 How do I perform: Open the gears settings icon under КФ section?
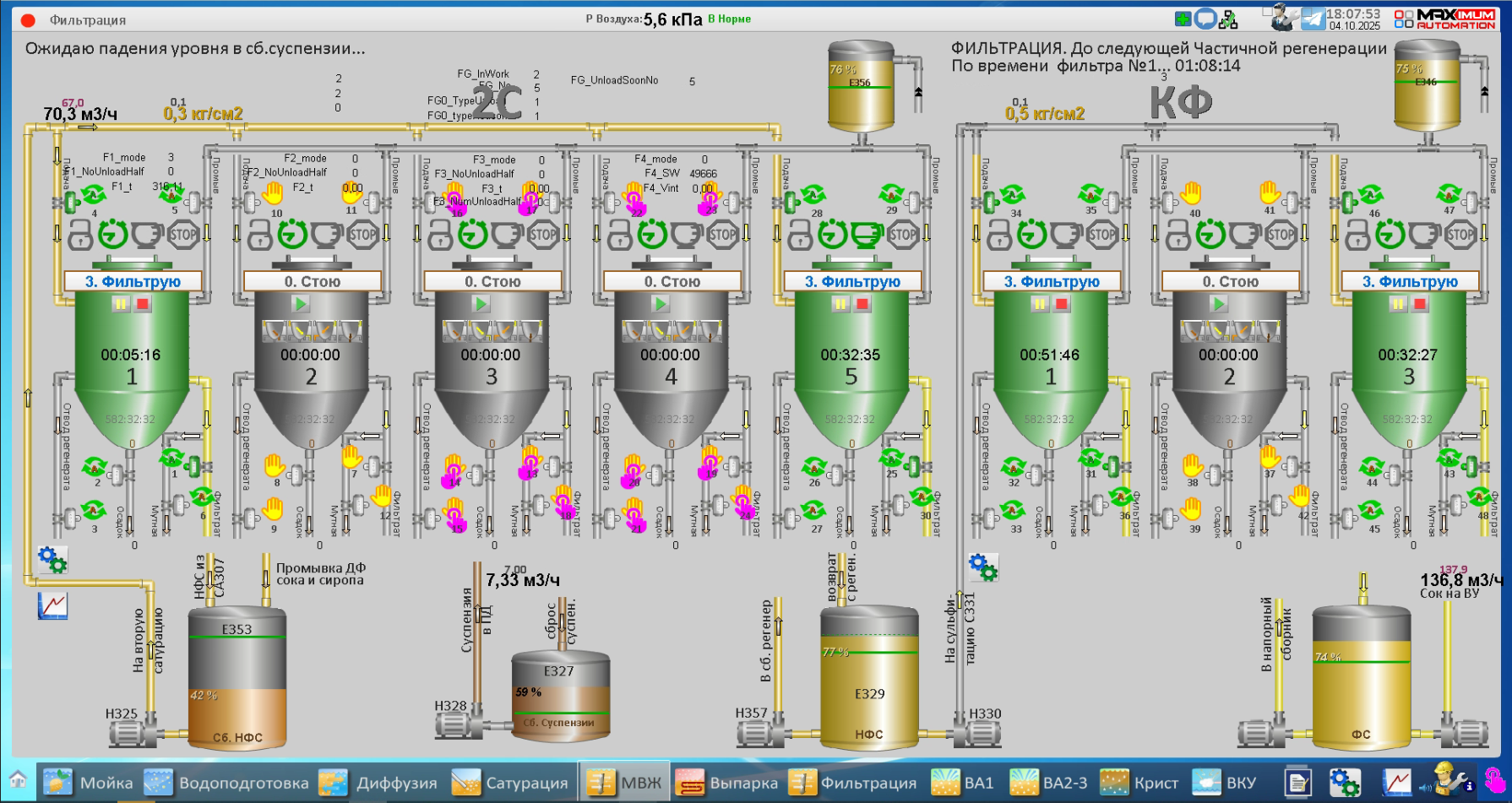click(983, 567)
